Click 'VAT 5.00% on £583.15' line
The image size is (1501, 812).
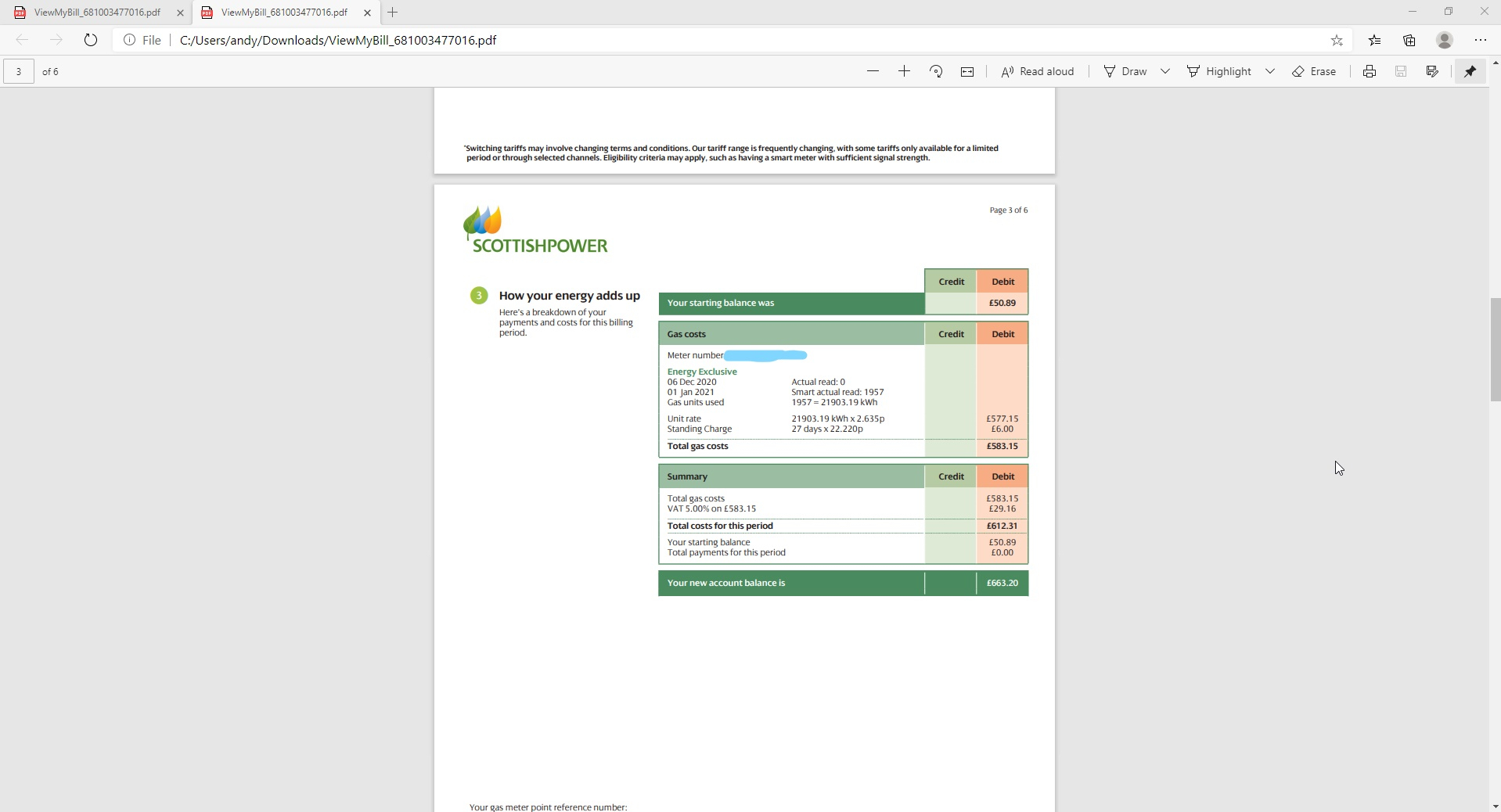pyautogui.click(x=711, y=508)
